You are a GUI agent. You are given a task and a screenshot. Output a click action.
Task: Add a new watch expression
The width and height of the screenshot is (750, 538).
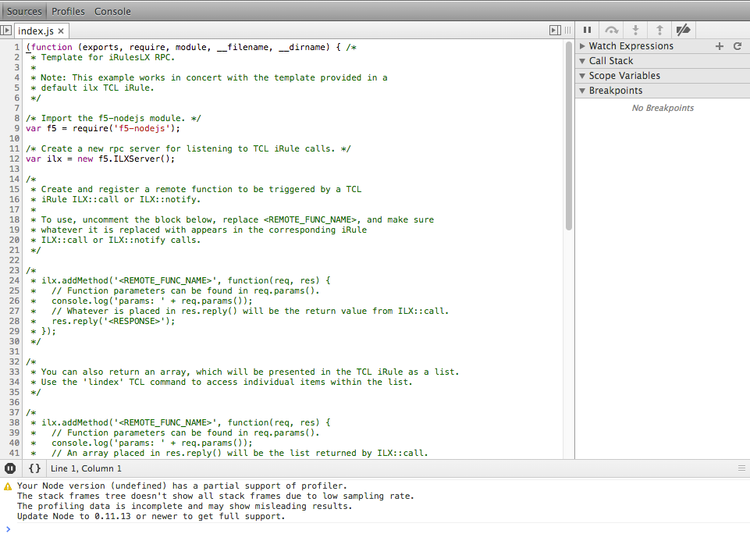719,46
